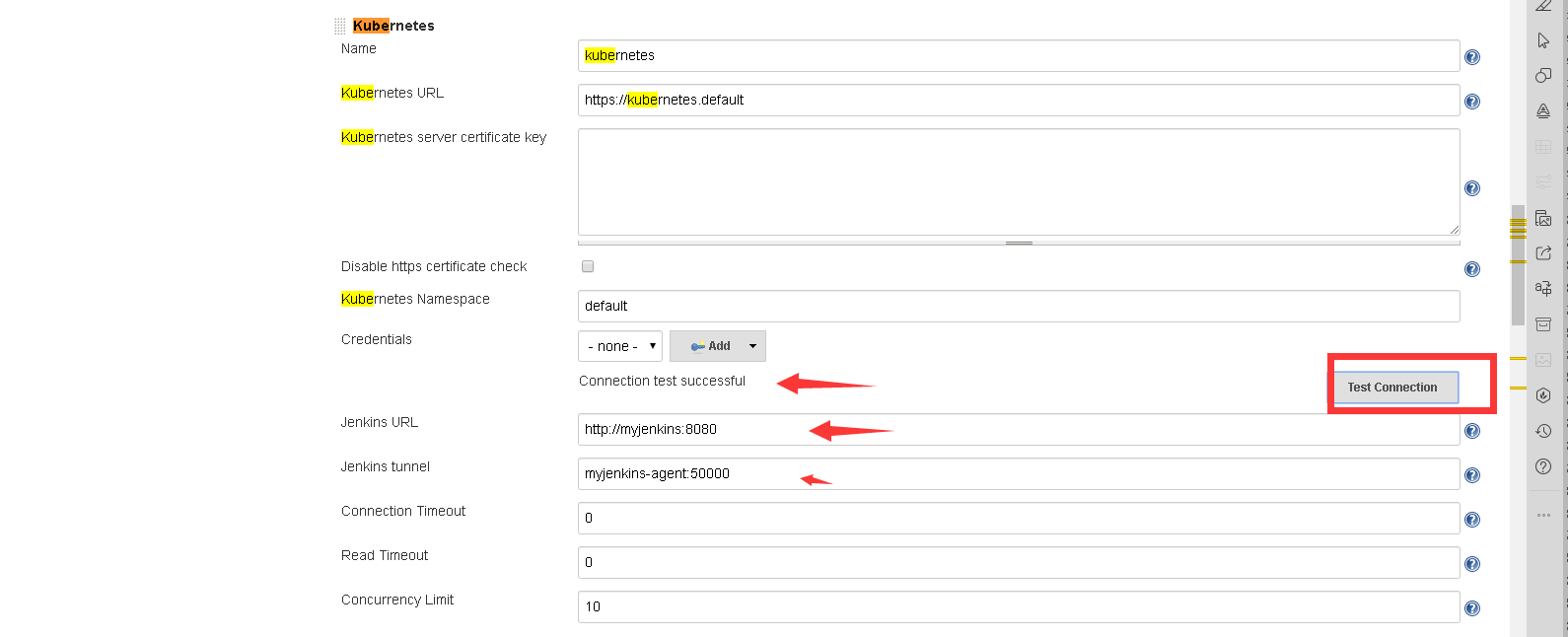Click the translate icon in sidebar
The image size is (1568, 637).
point(1543,289)
